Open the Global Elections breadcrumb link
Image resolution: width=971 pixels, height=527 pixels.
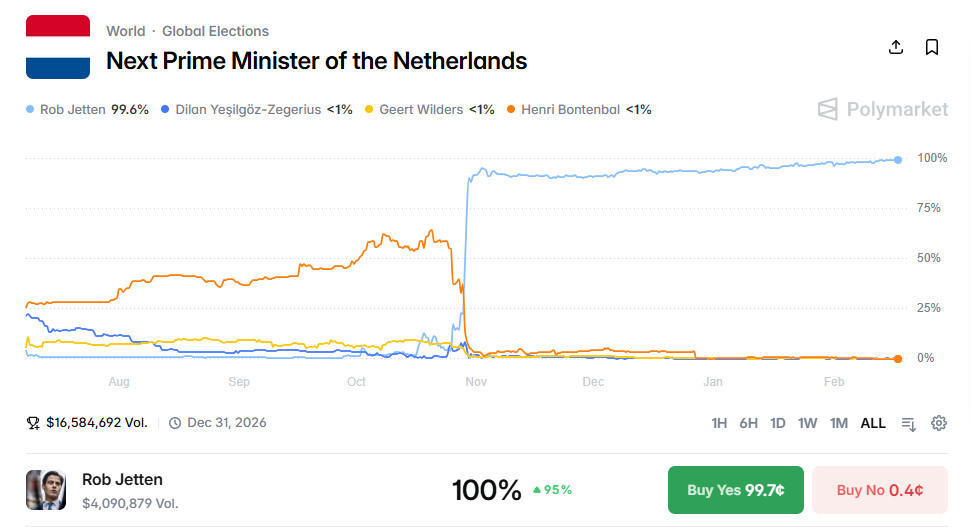215,31
